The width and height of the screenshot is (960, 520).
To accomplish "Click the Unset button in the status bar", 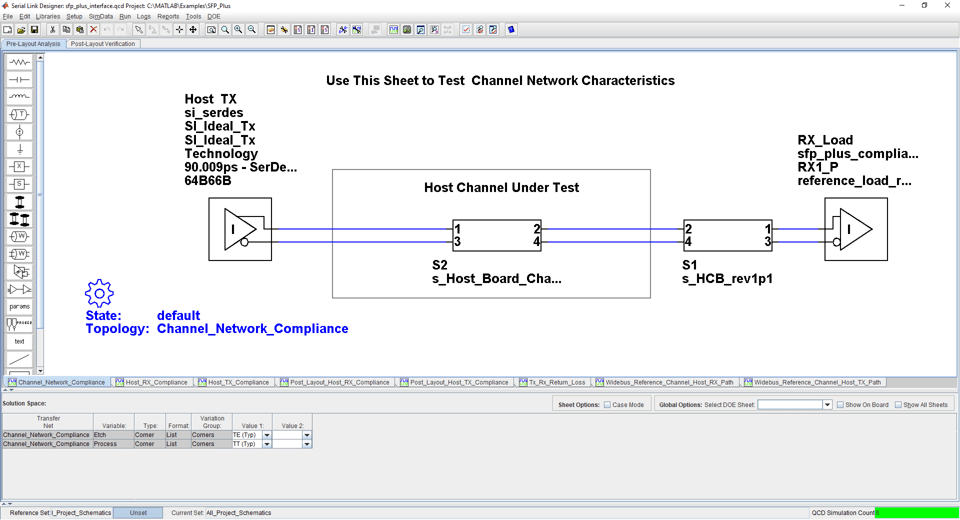I will 138,513.
